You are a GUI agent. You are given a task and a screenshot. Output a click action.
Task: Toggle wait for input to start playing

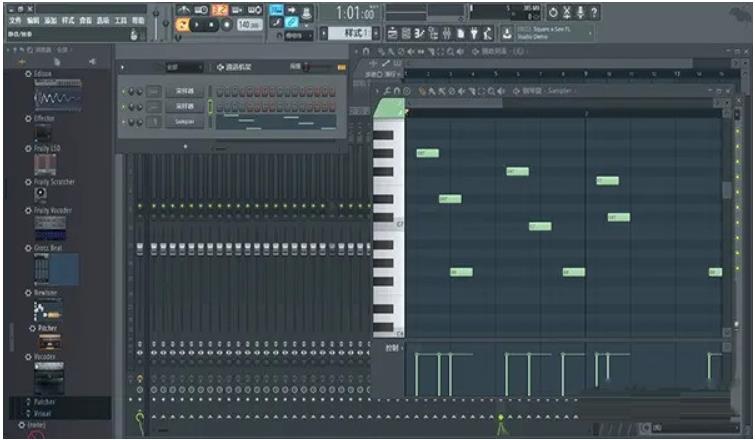pos(201,10)
